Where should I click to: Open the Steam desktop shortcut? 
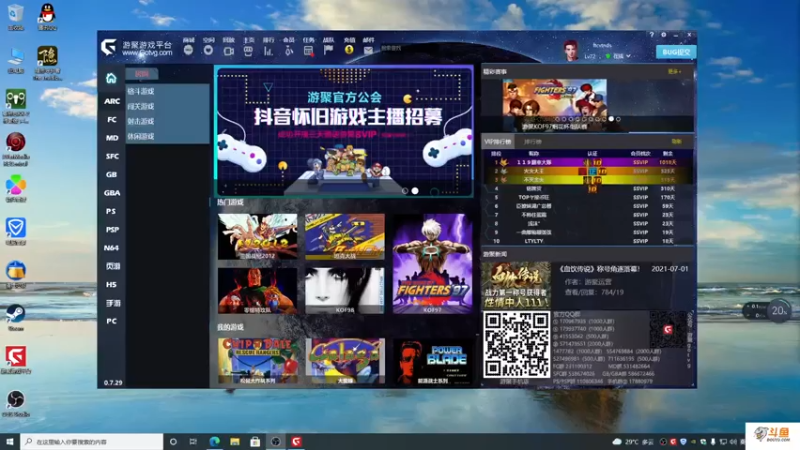(15, 313)
